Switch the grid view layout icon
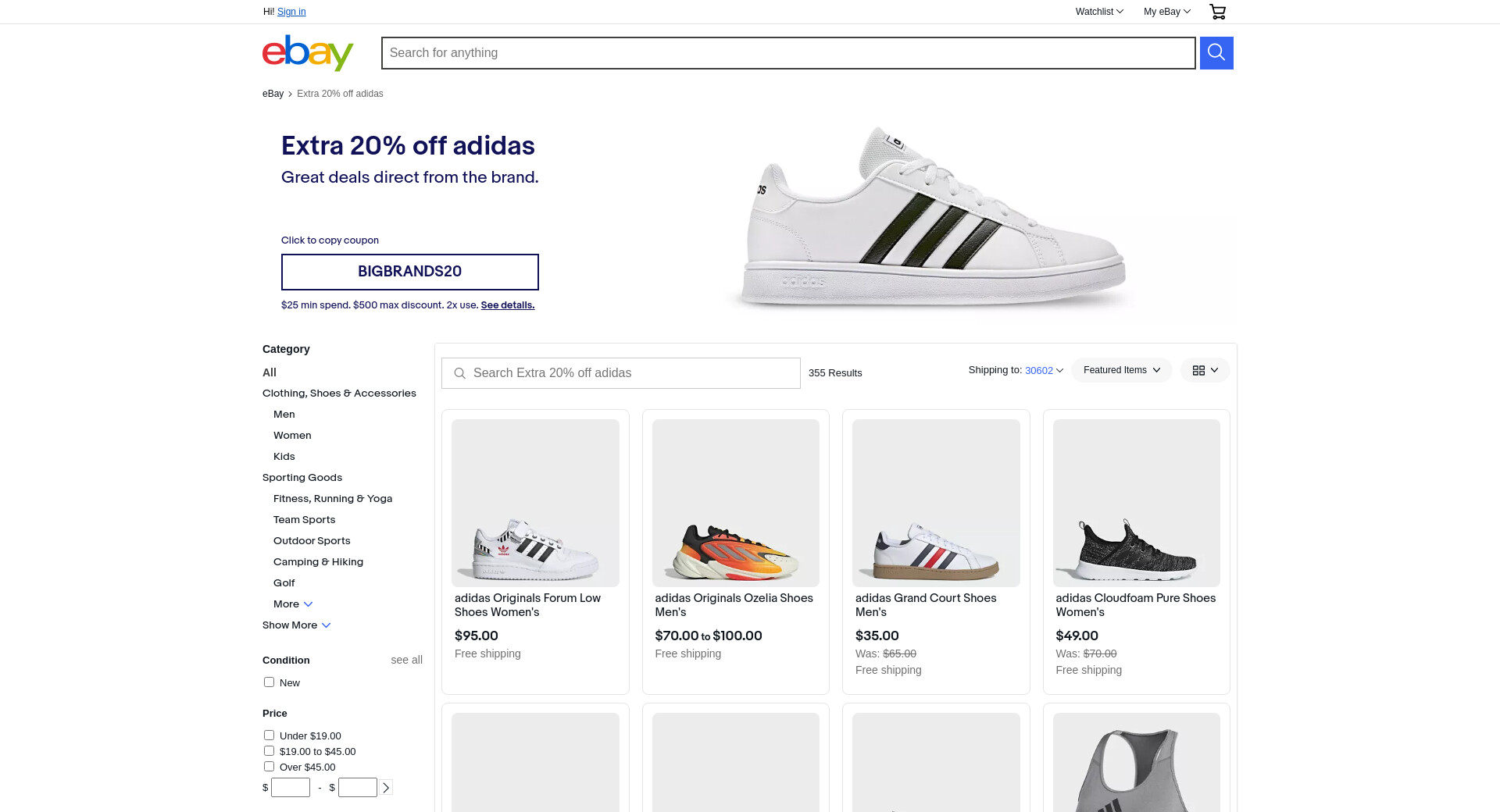 [x=1205, y=370]
